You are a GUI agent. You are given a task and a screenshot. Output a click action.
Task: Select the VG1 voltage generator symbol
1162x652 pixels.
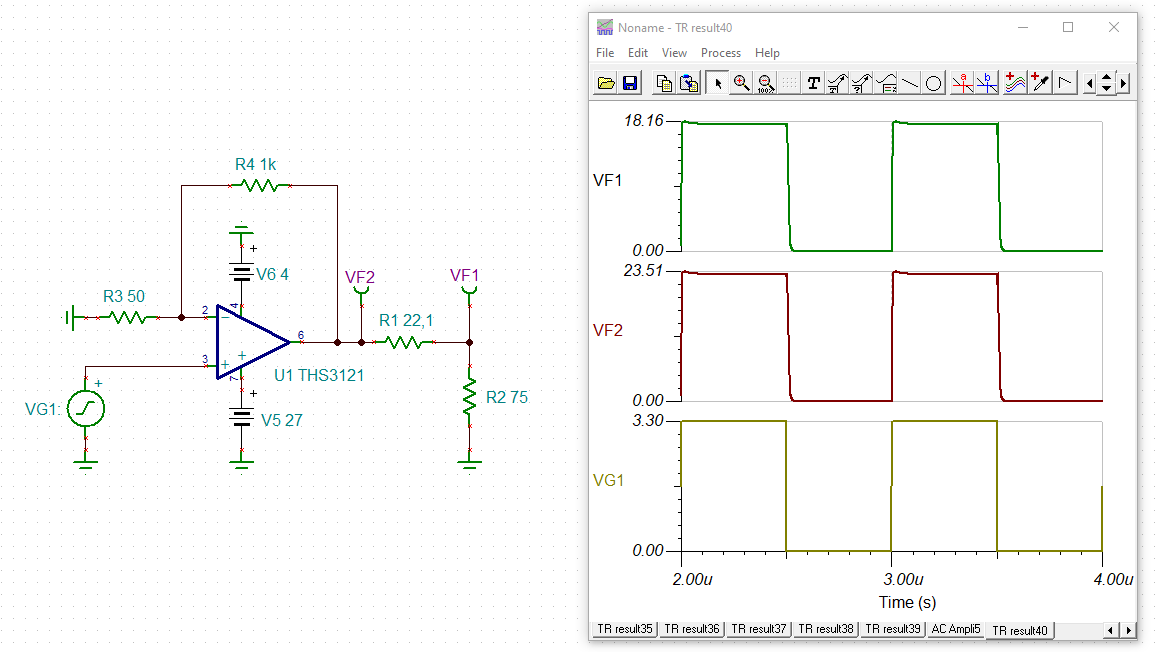pyautogui.click(x=86, y=409)
